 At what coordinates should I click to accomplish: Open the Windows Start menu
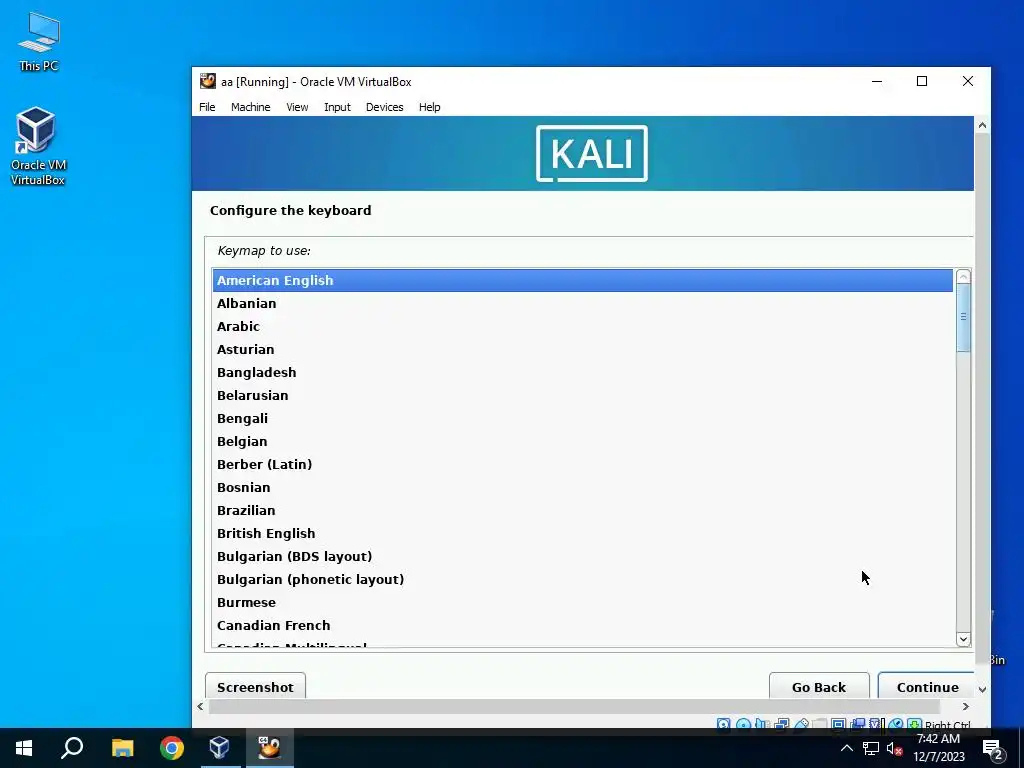click(x=24, y=748)
